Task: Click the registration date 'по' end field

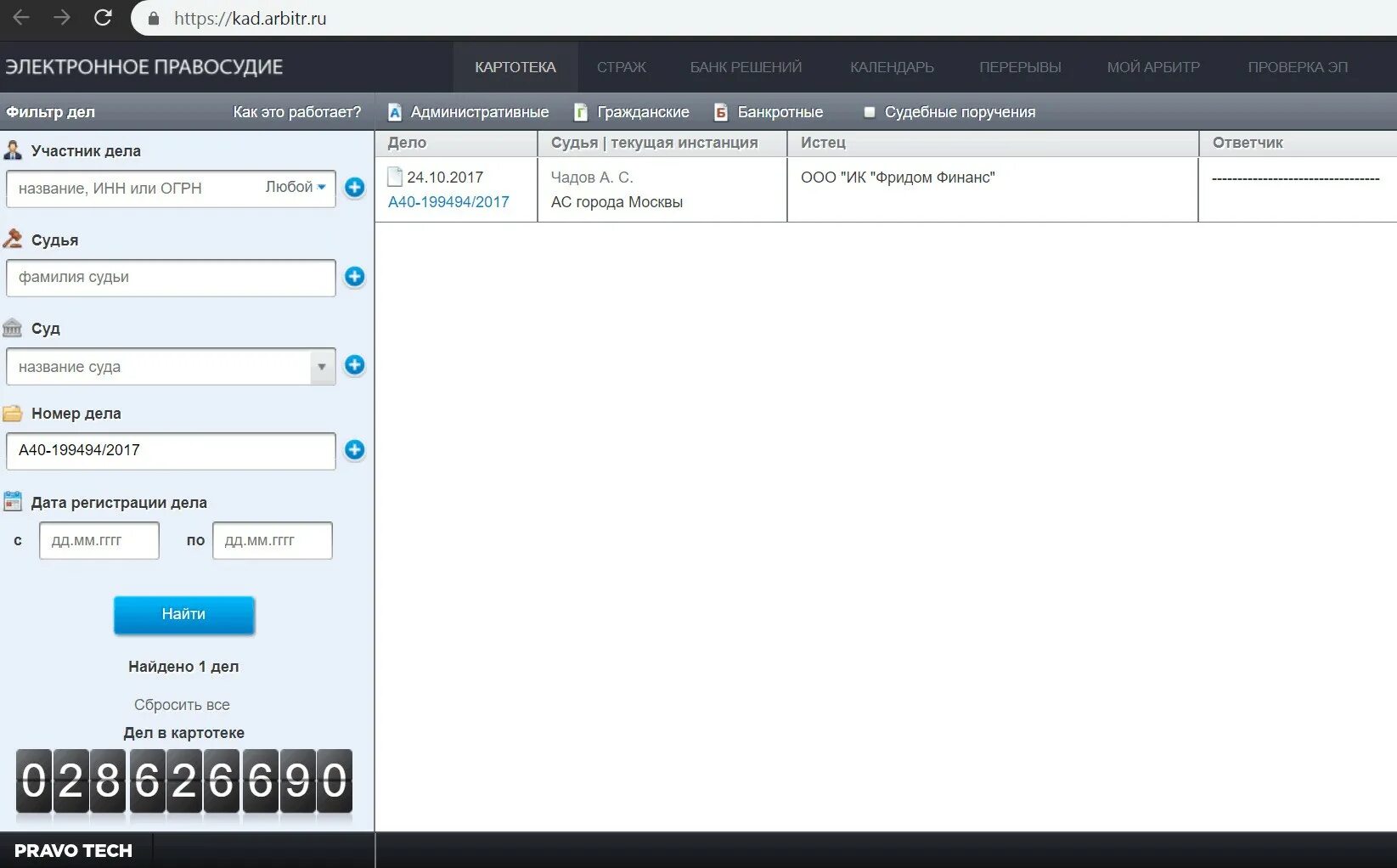Action: coord(273,541)
